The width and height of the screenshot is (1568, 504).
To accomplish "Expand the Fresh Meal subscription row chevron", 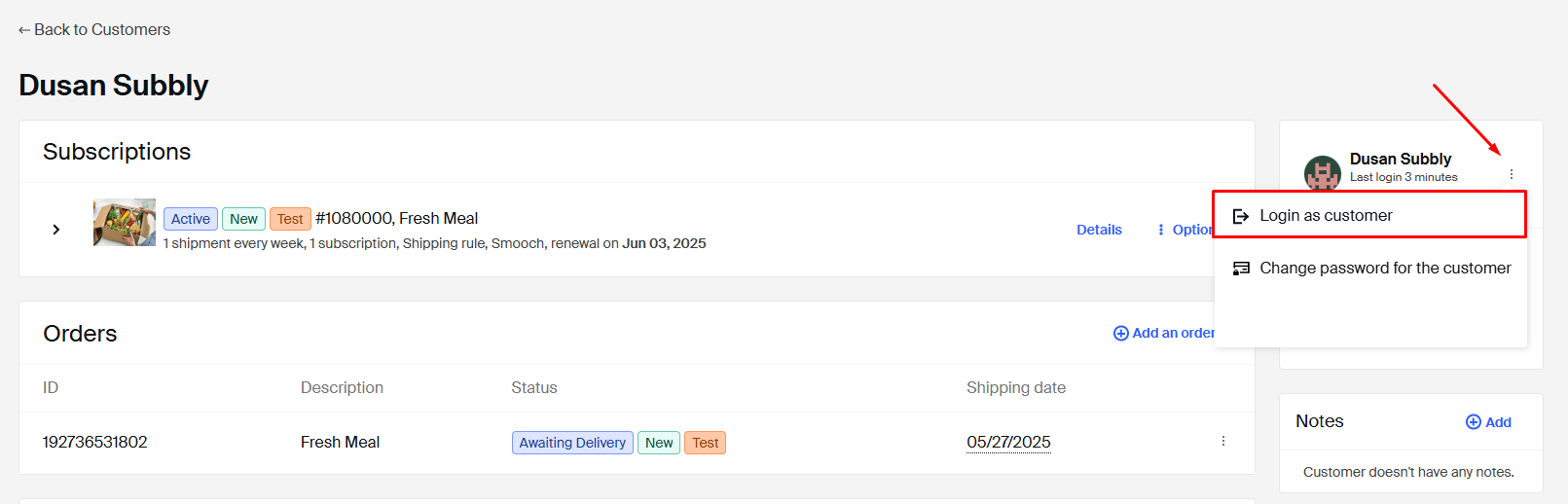I will [56, 230].
